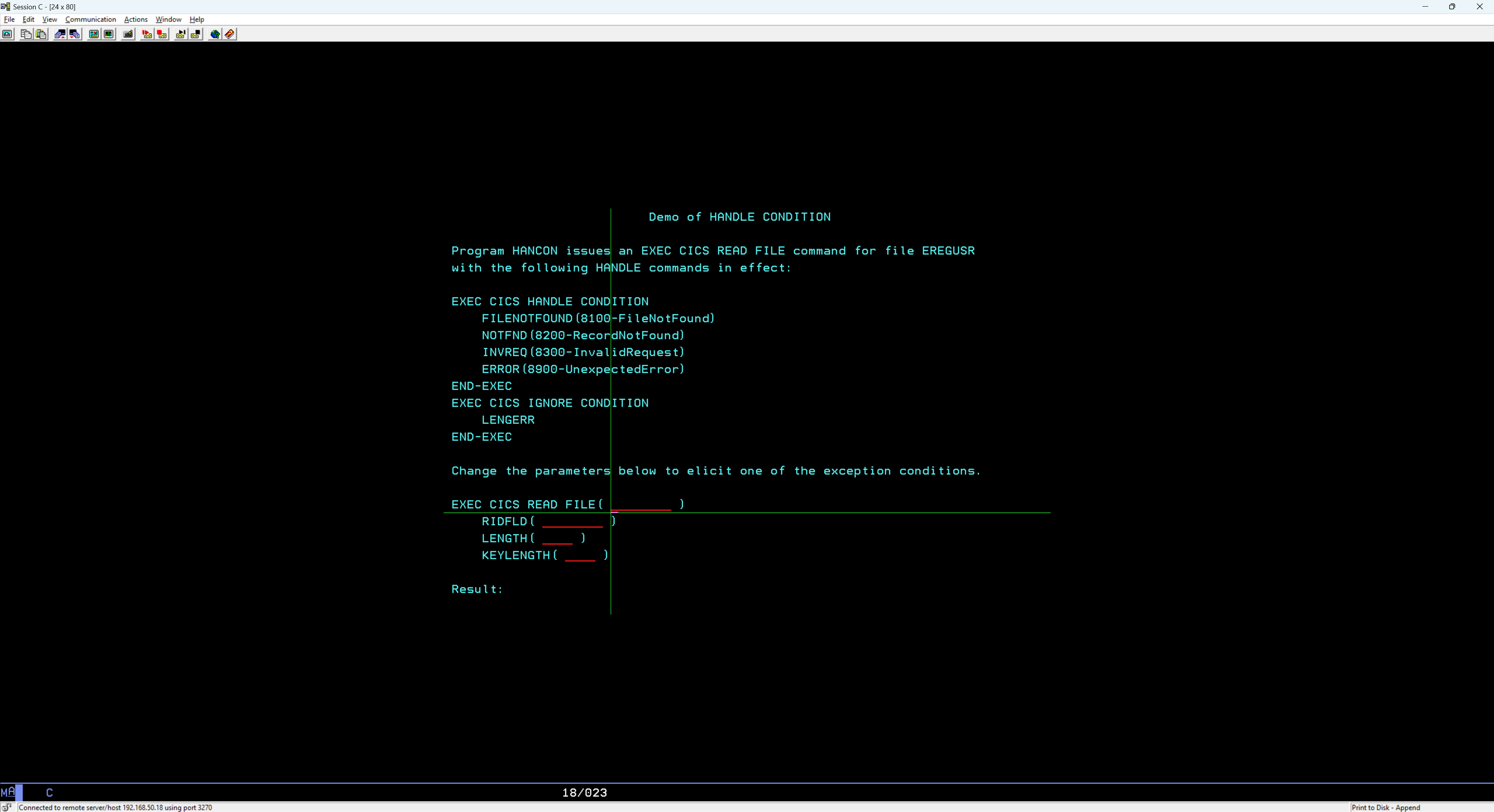Open the View menu
The image size is (1494, 812).
point(49,19)
